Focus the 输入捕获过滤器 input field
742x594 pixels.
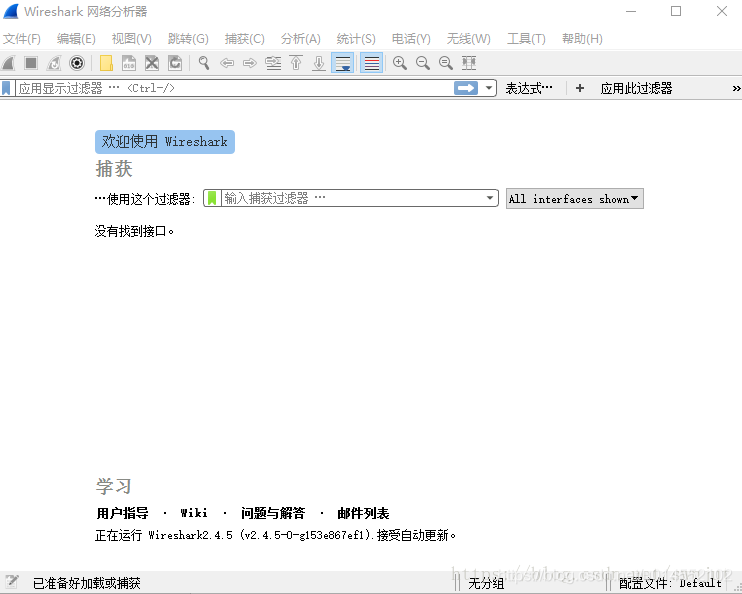pos(353,198)
